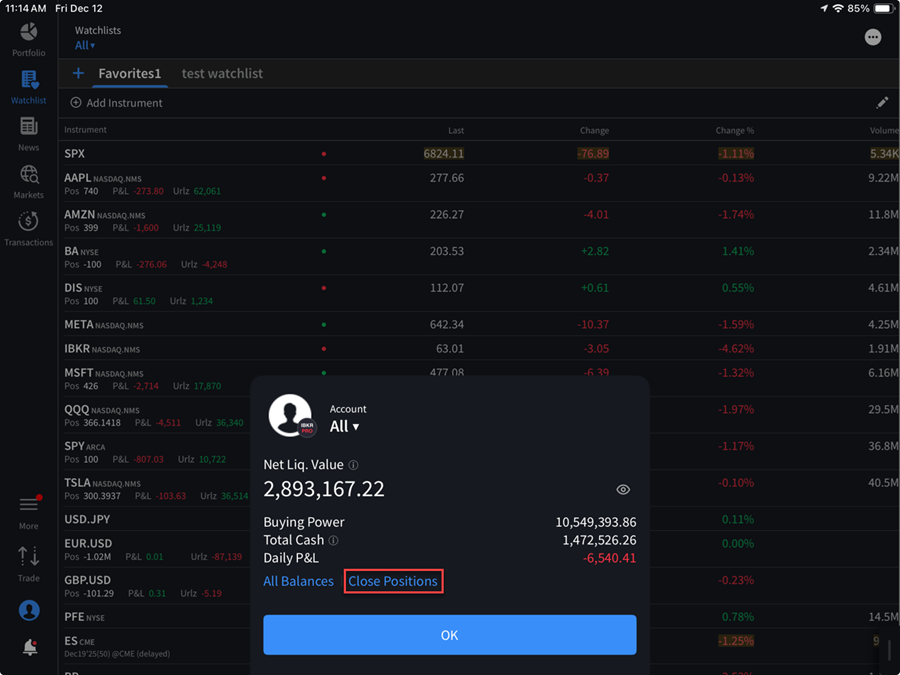Viewport: 900px width, 675px height.
Task: Expand the Watchlists All dropdown
Action: (x=85, y=45)
